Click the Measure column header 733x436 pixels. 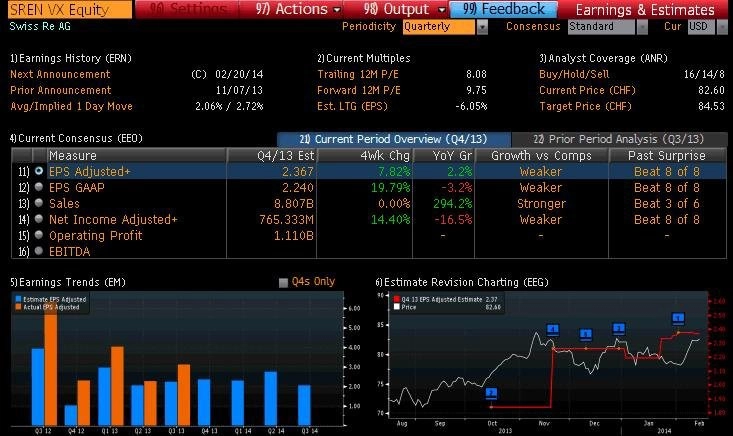(137, 156)
